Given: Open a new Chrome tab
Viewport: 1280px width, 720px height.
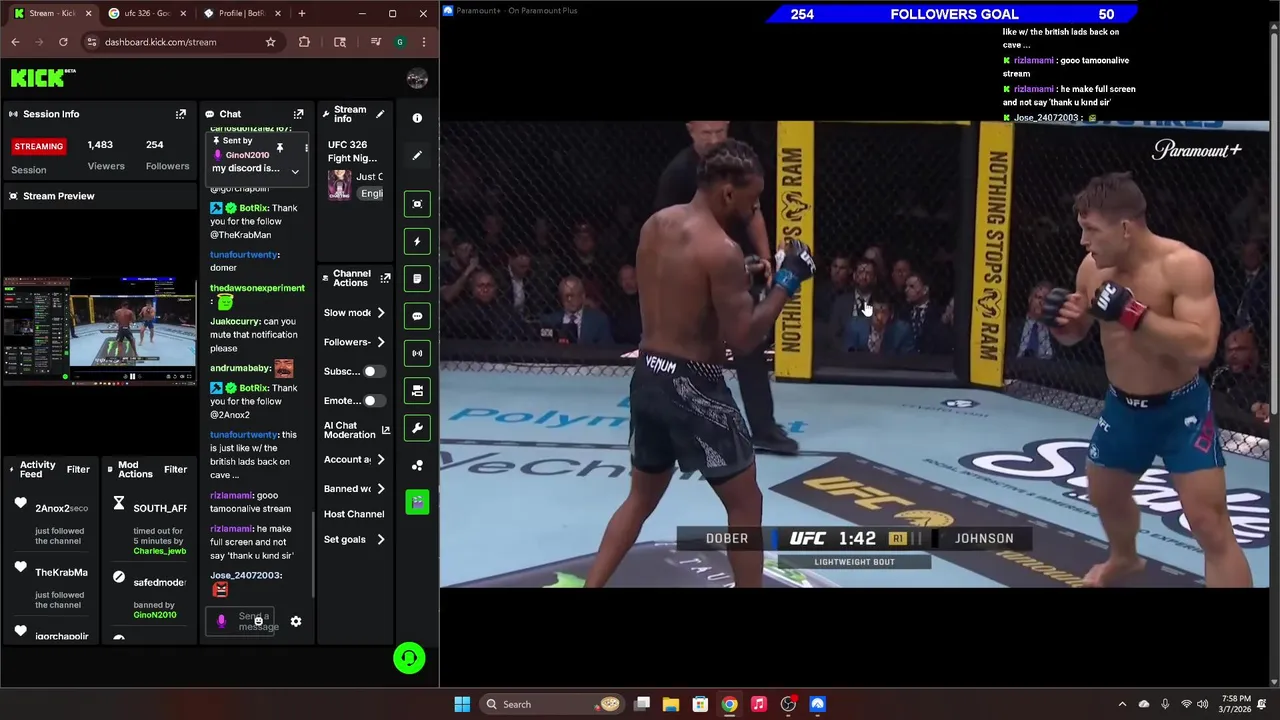Looking at the screenshot, I should (302, 13).
